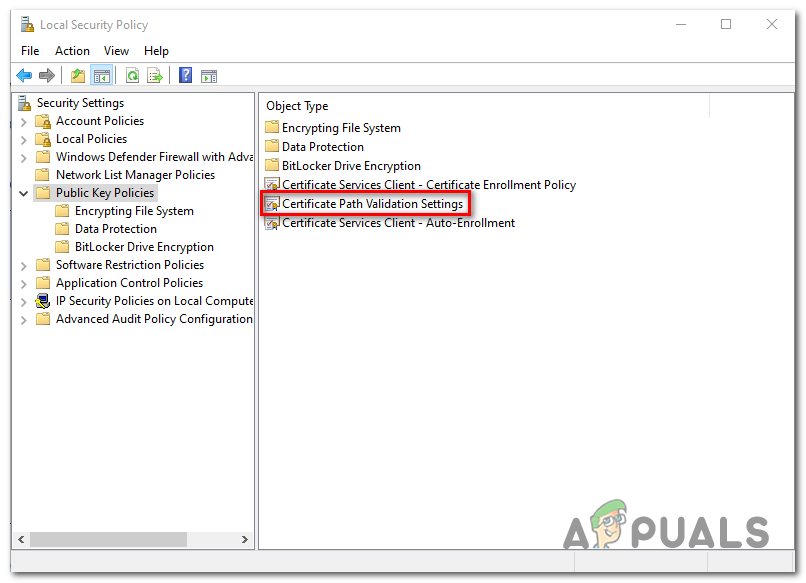This screenshot has height=583, width=806.
Task: Select Certificate Services Client - Auto-Enrollment
Action: [398, 223]
